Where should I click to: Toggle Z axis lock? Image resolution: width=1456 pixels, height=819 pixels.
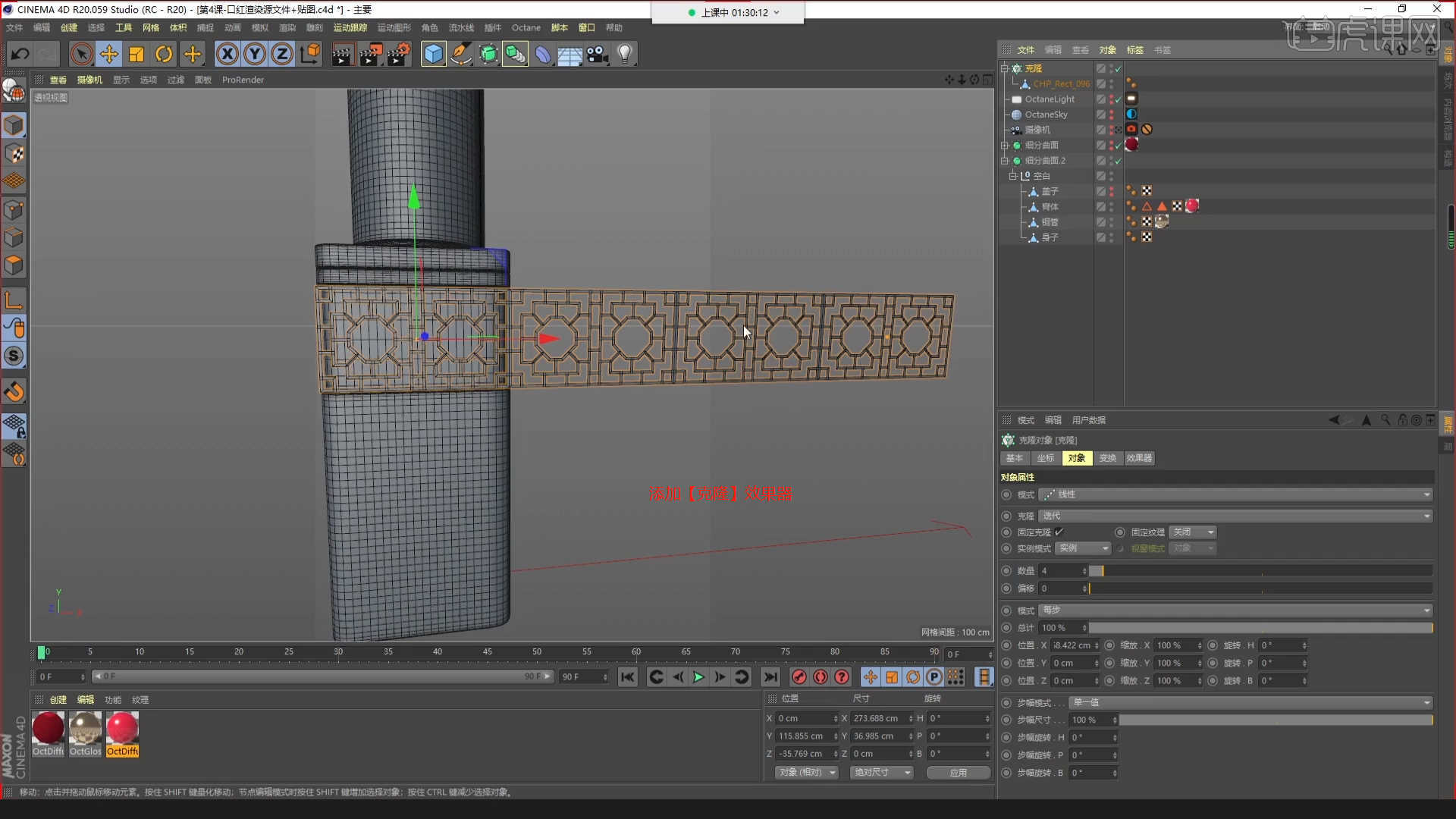click(282, 54)
